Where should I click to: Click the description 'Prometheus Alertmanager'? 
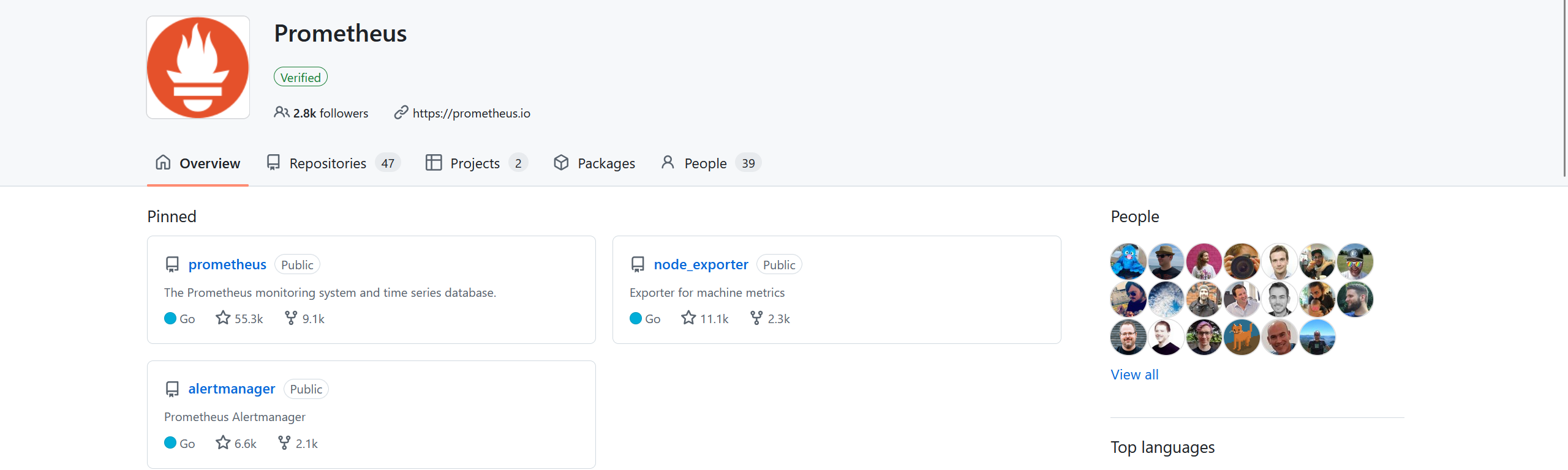click(x=235, y=417)
